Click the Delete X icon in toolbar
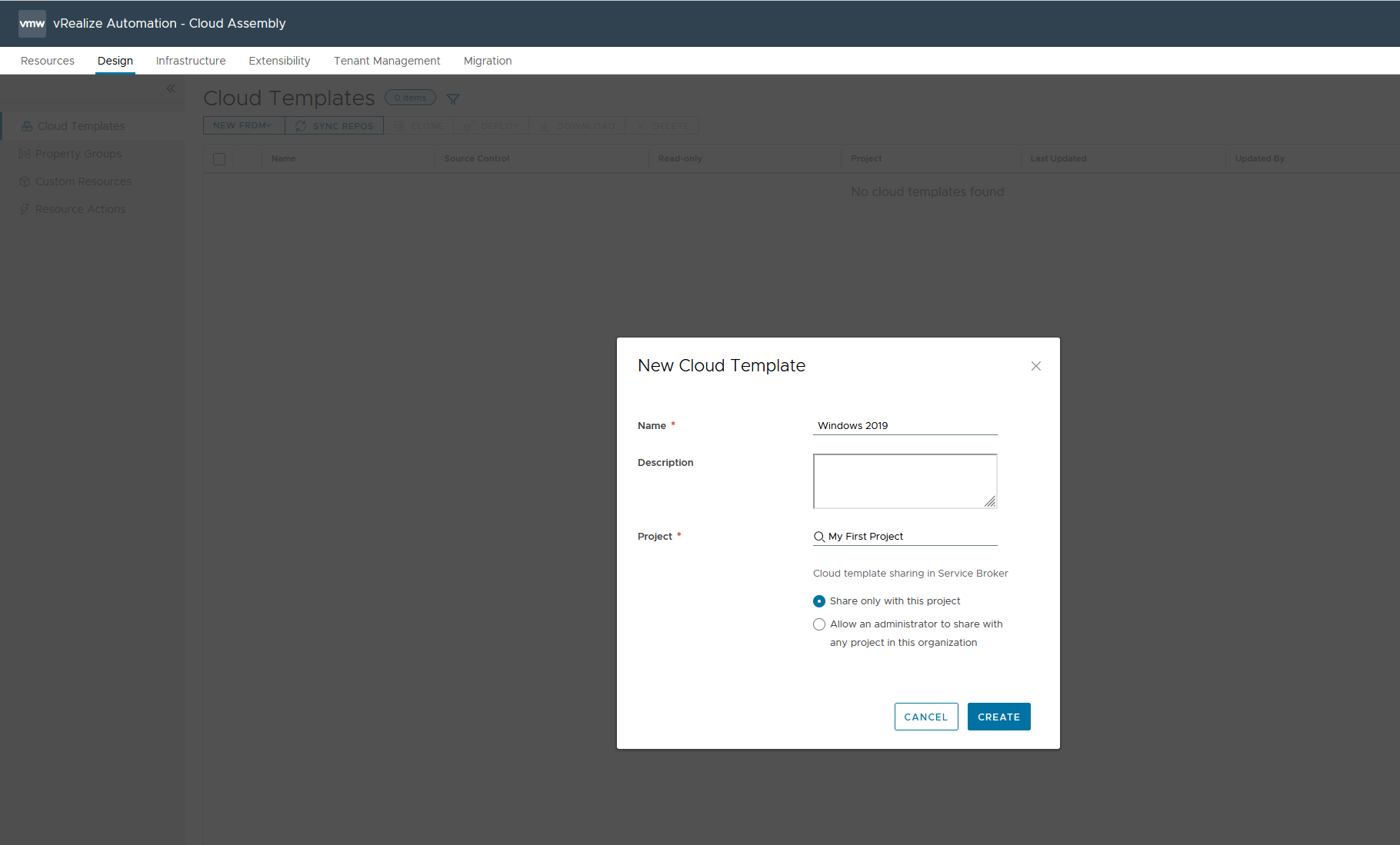The image size is (1400, 845). pyautogui.click(x=641, y=126)
